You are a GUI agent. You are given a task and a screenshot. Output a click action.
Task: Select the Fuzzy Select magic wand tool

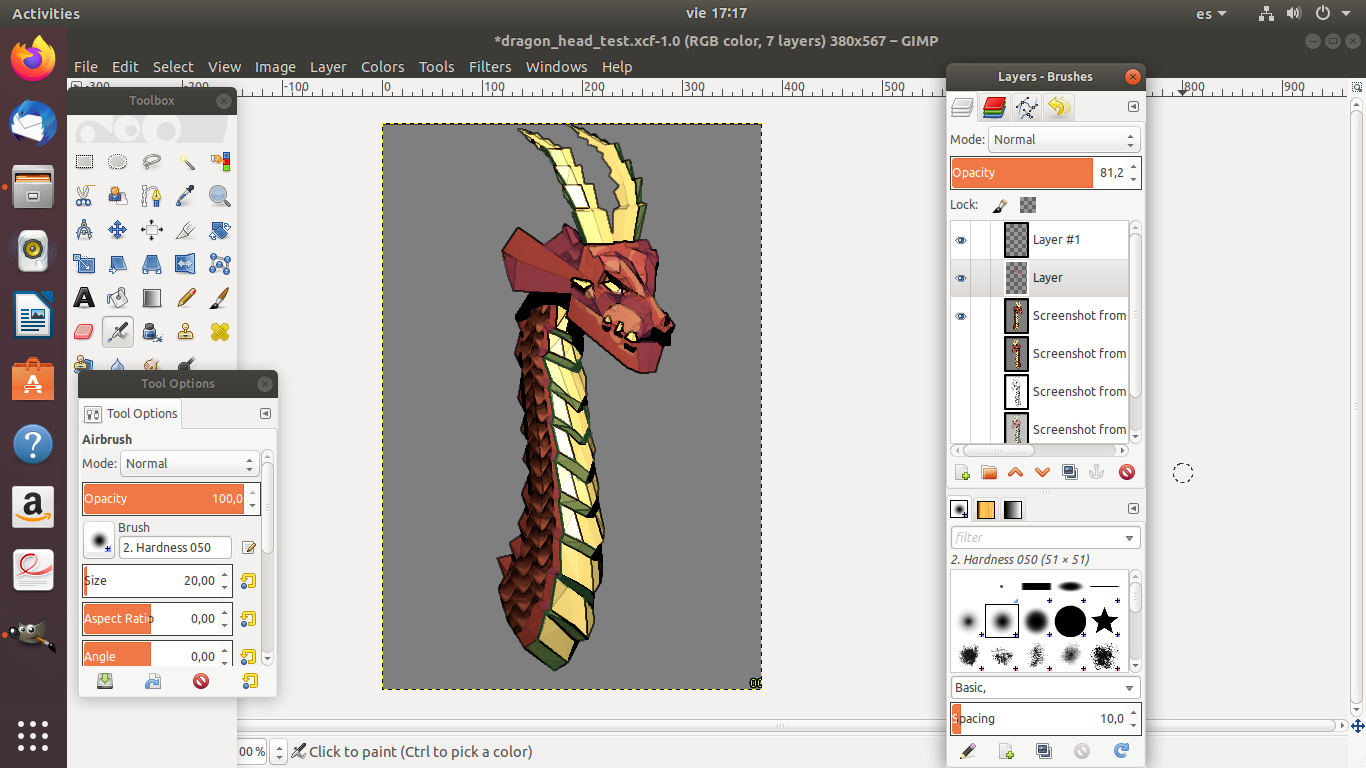[x=186, y=161]
